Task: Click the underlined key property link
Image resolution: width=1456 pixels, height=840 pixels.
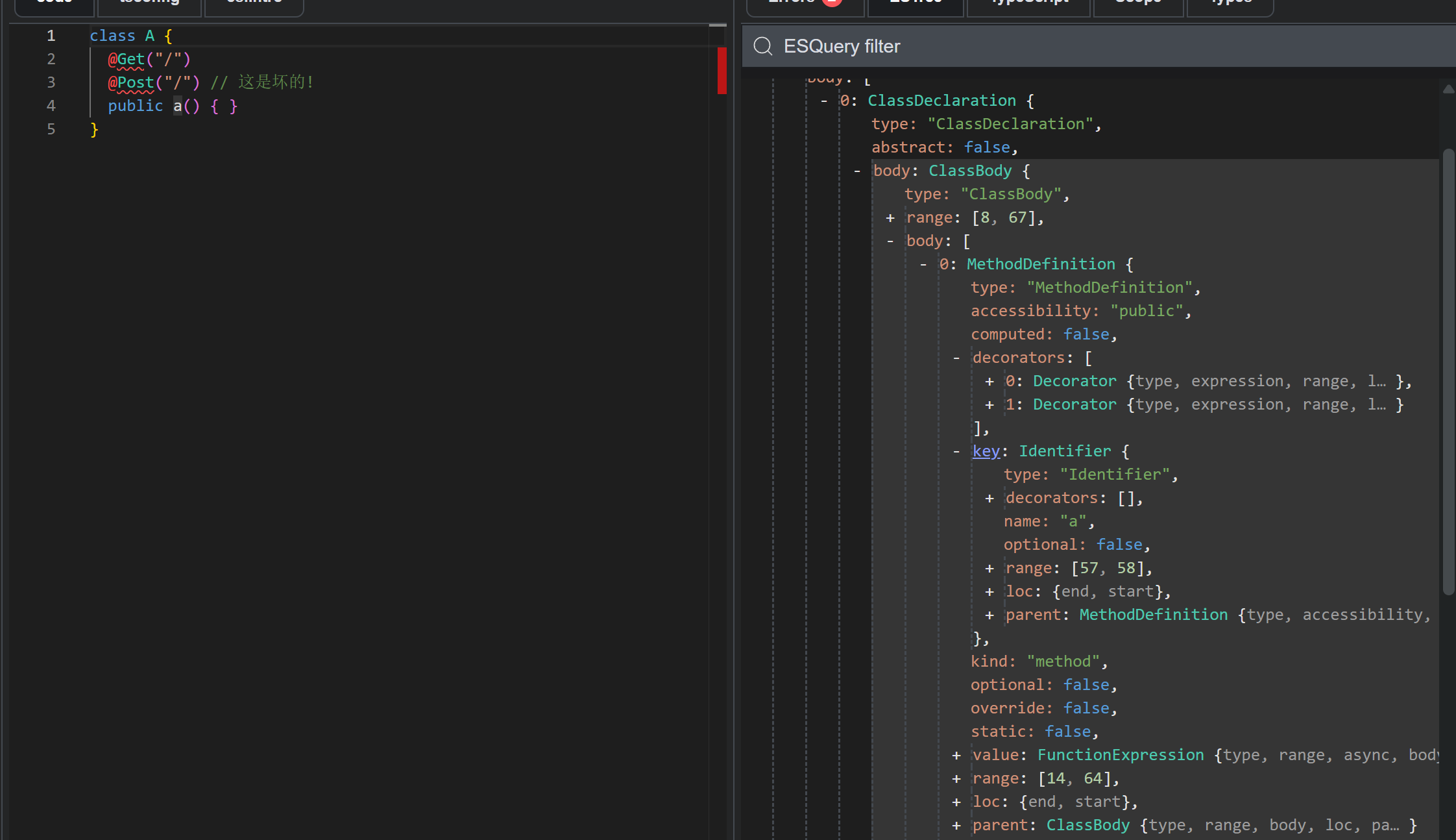Action: pyautogui.click(x=986, y=451)
